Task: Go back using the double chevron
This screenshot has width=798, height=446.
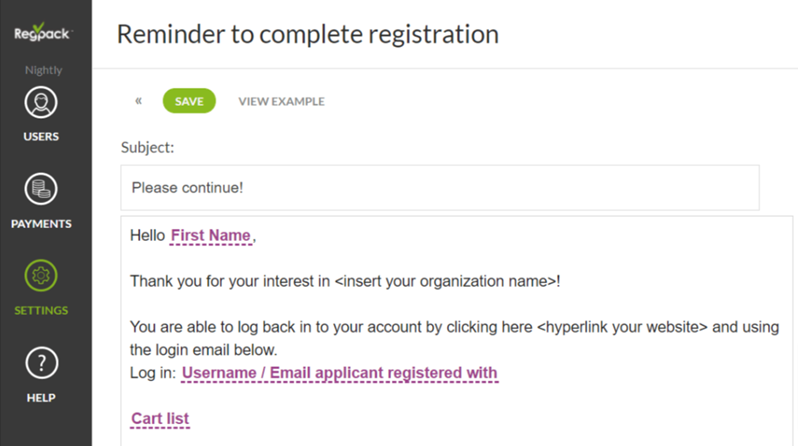Action: [138, 101]
